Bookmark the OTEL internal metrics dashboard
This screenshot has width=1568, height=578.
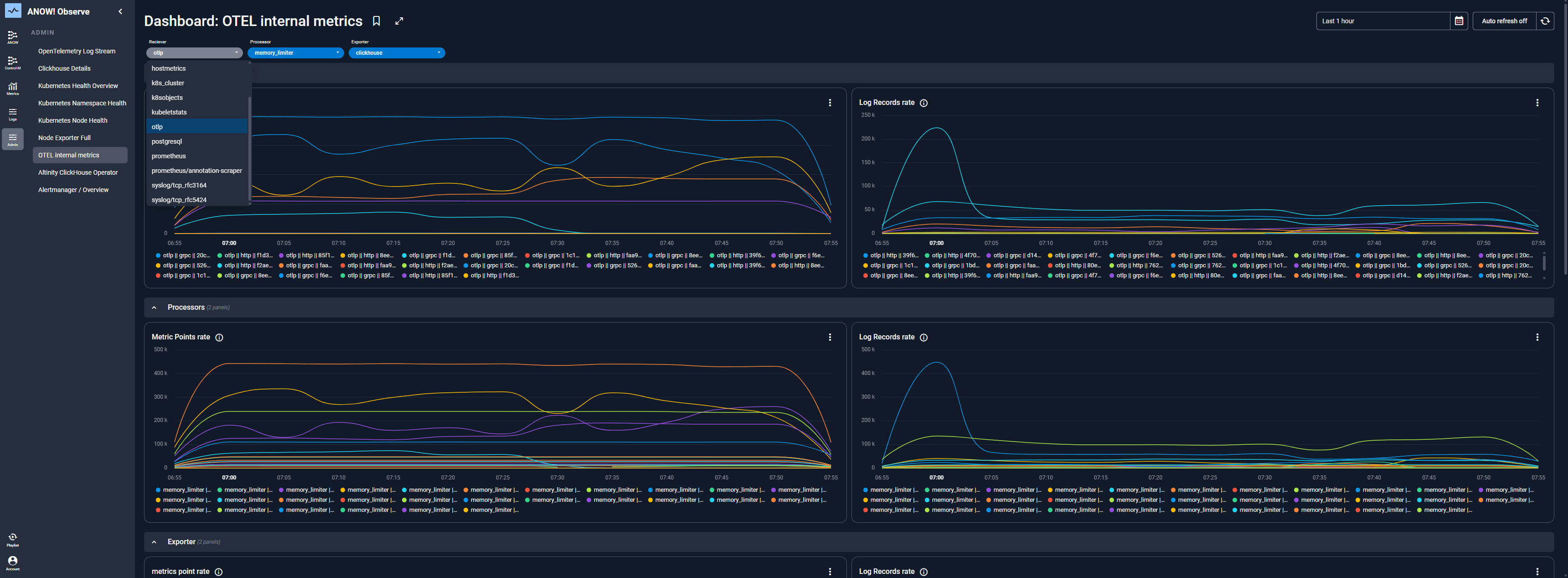click(376, 21)
